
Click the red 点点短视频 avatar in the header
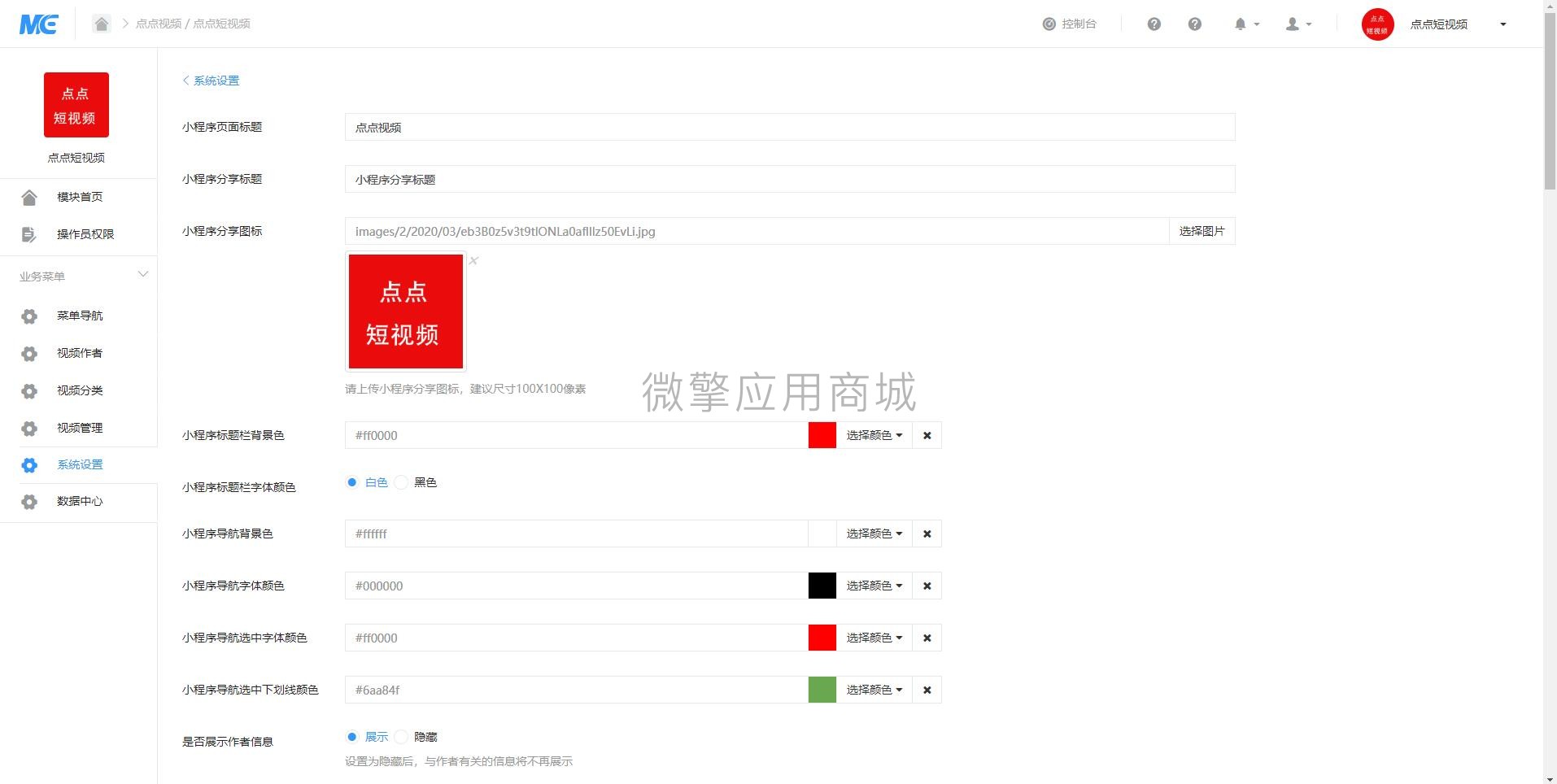pyautogui.click(x=1377, y=24)
